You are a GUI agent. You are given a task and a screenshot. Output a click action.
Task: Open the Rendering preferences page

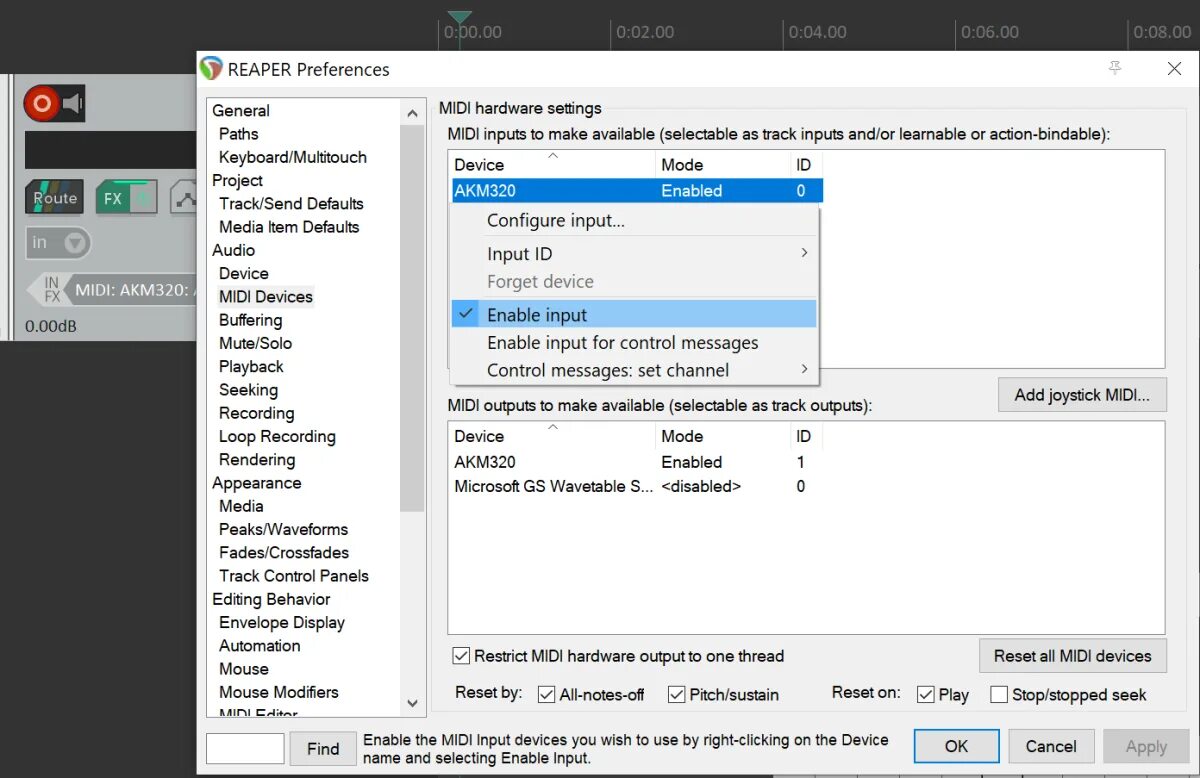click(257, 459)
